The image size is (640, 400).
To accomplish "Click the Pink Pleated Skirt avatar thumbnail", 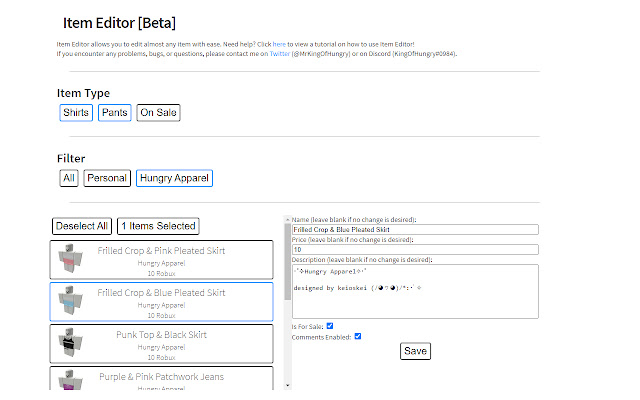I will [x=70, y=258].
